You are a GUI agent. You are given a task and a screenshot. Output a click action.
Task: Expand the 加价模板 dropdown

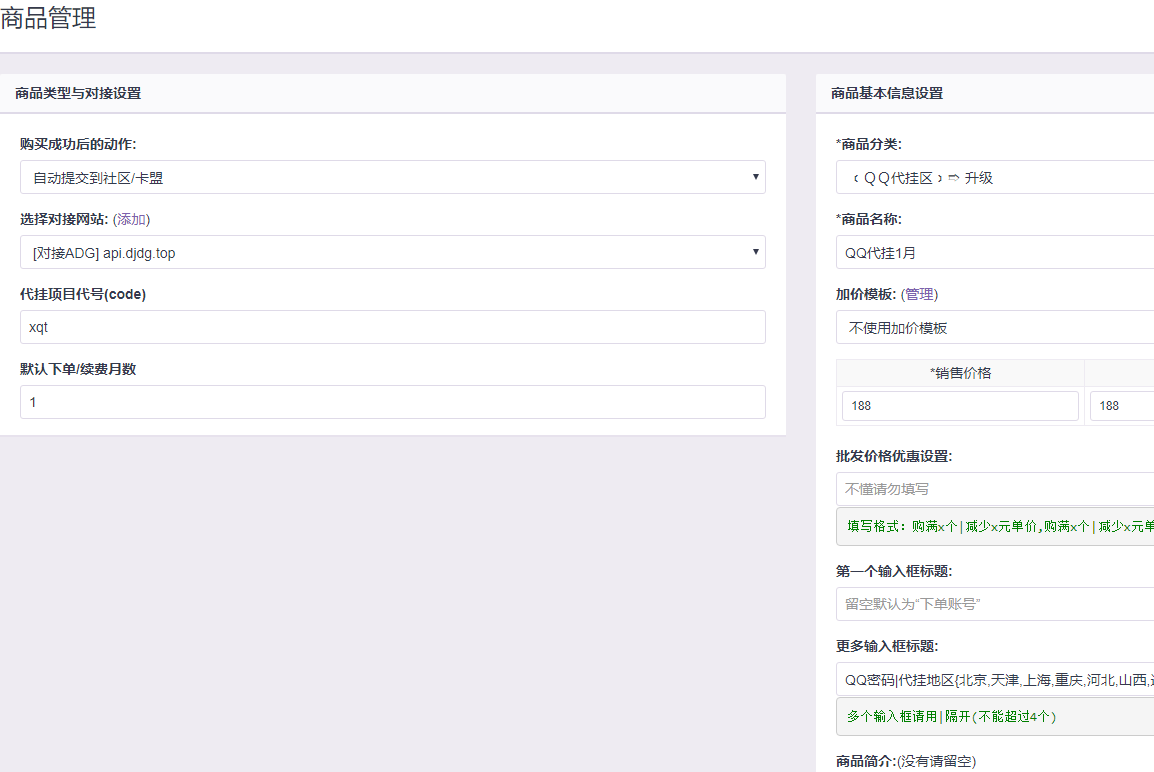tap(994, 327)
